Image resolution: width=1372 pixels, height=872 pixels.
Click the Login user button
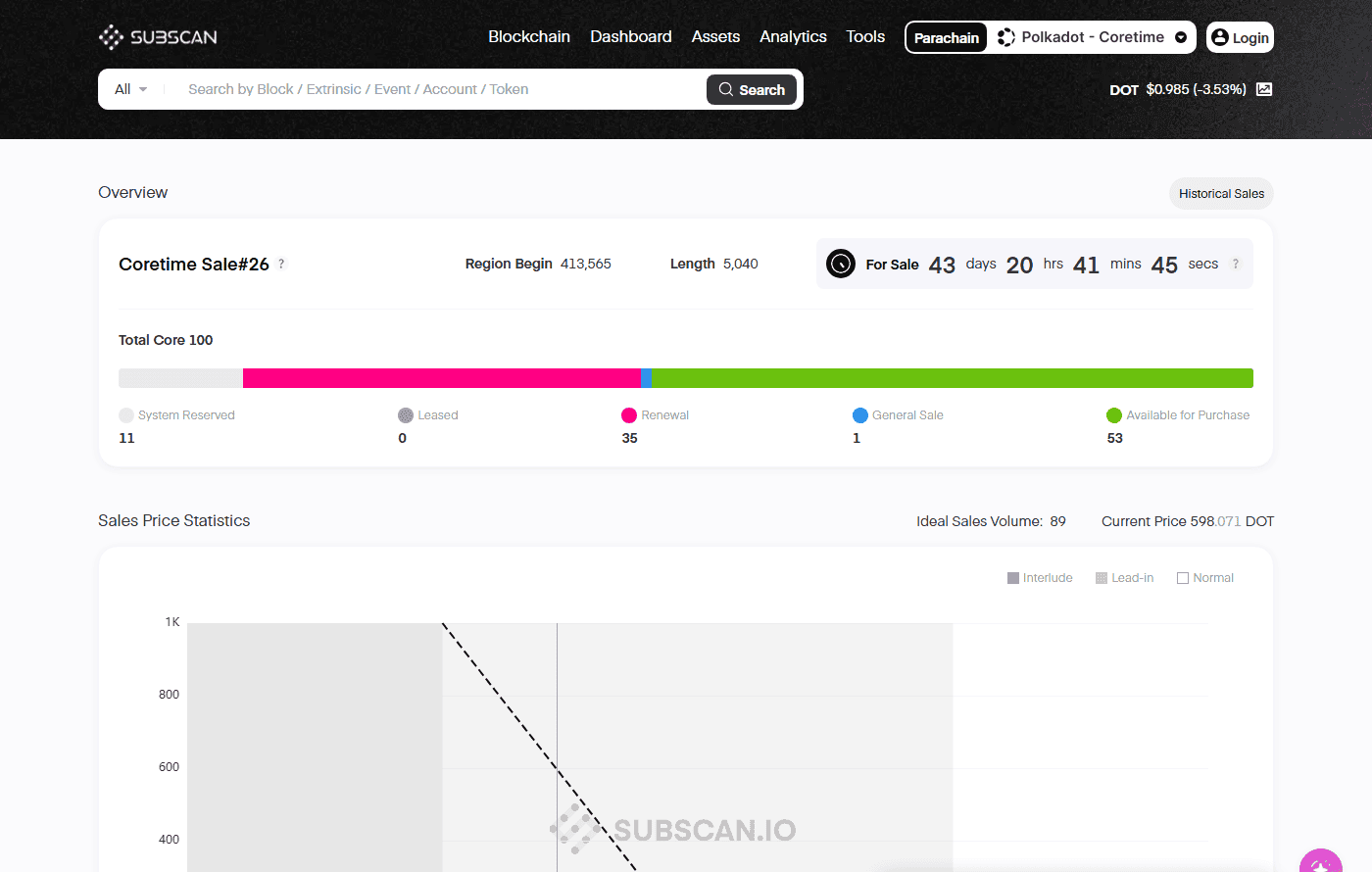click(1240, 37)
